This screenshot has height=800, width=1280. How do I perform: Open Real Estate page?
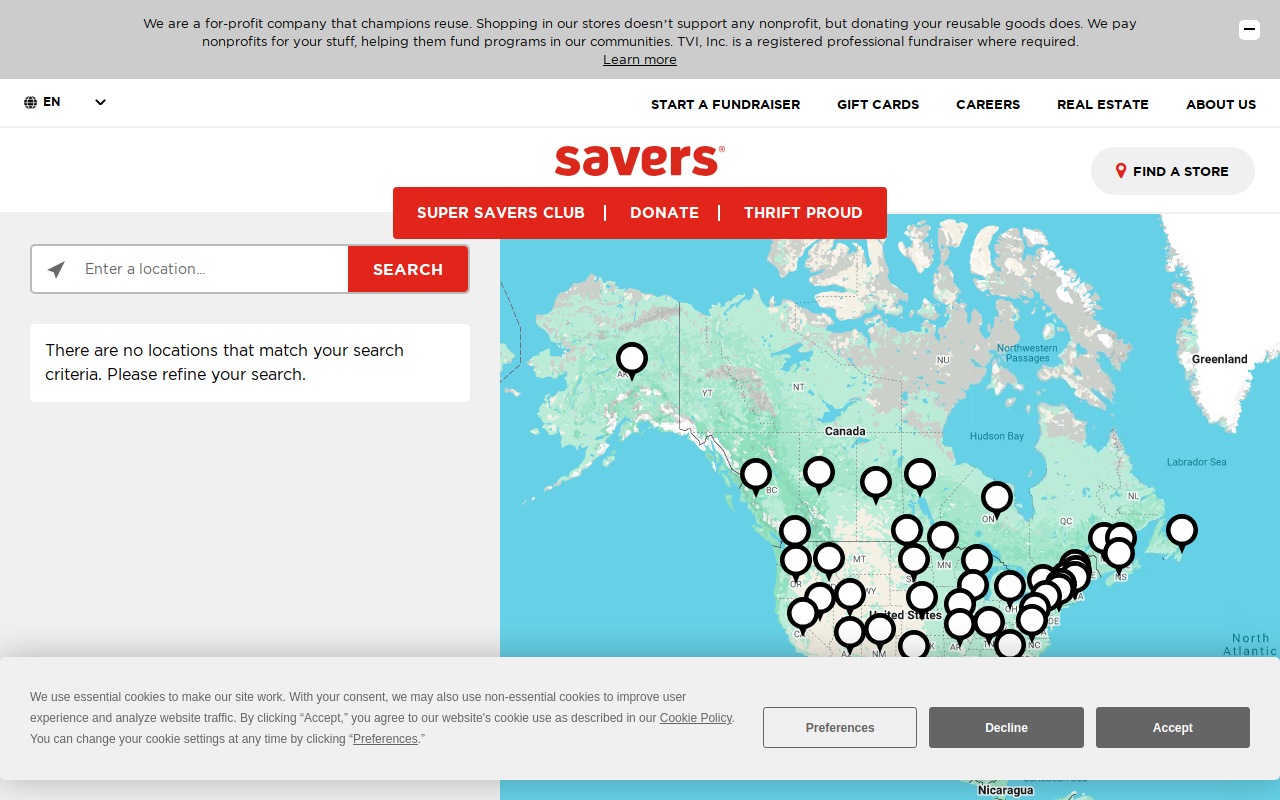click(1103, 104)
